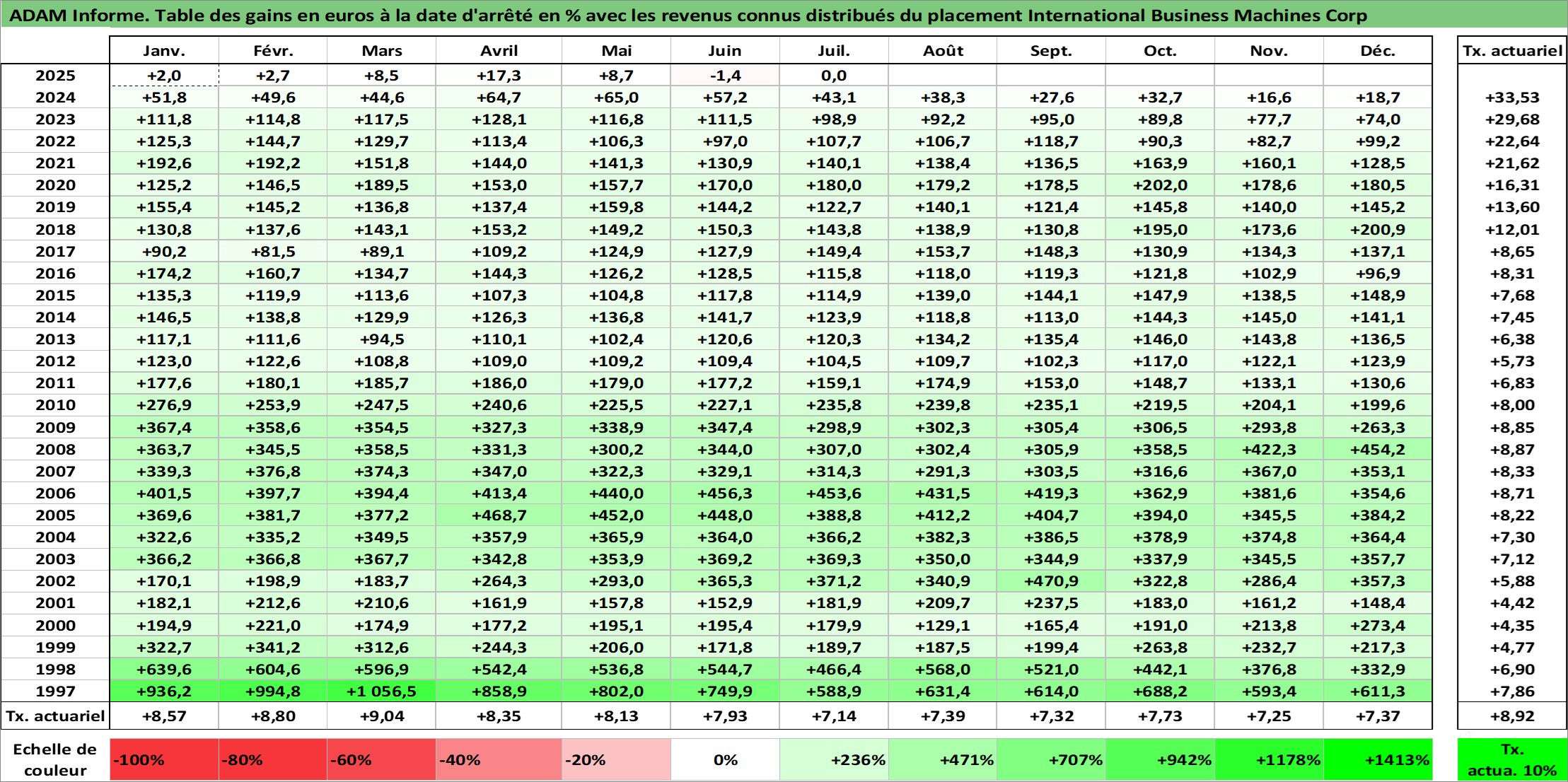Click the cell showing +202,0
Image resolution: width=1568 pixels, height=782 pixels.
pos(1160,185)
